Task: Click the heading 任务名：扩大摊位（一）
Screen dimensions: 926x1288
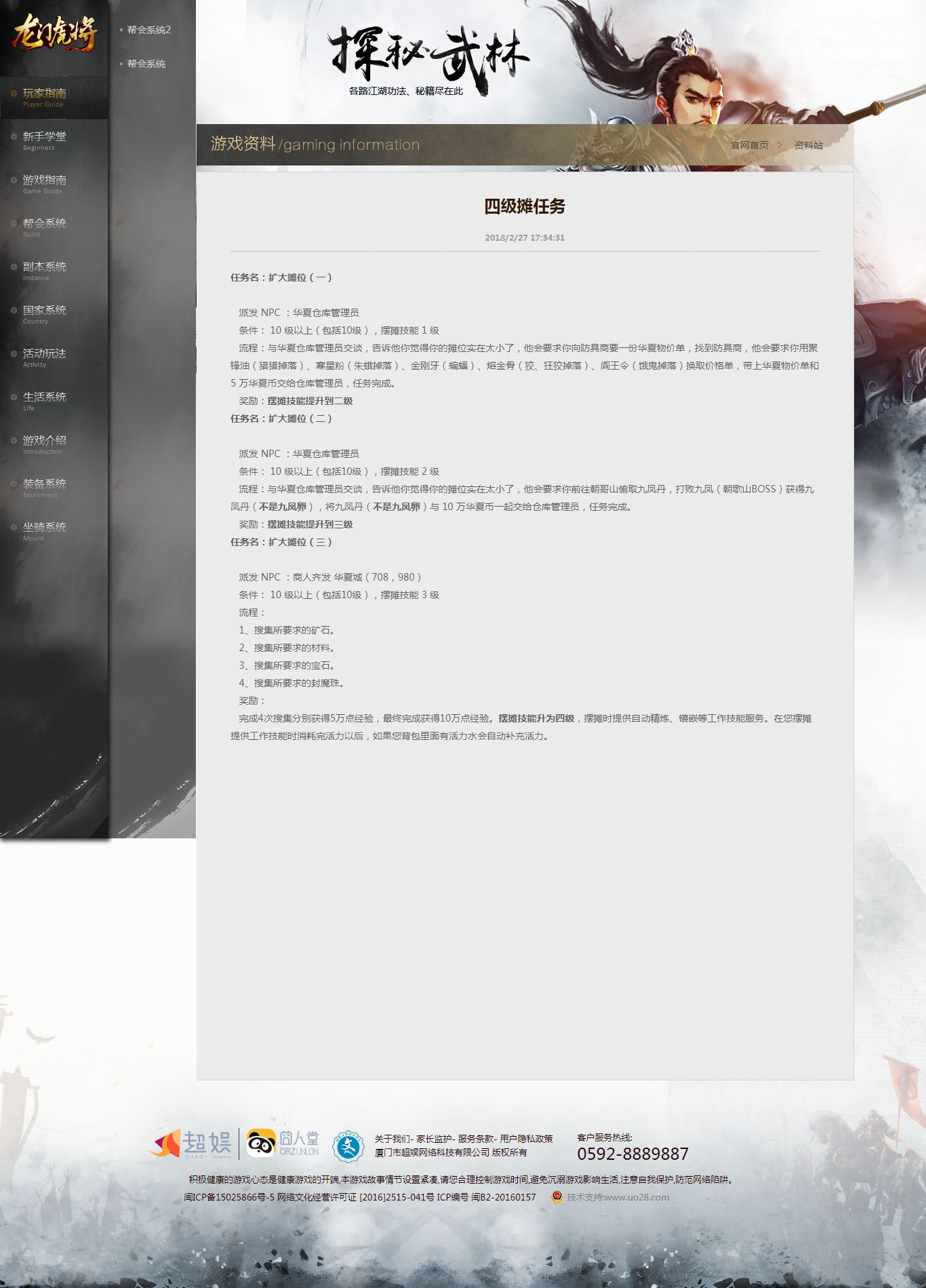Action: click(x=281, y=277)
